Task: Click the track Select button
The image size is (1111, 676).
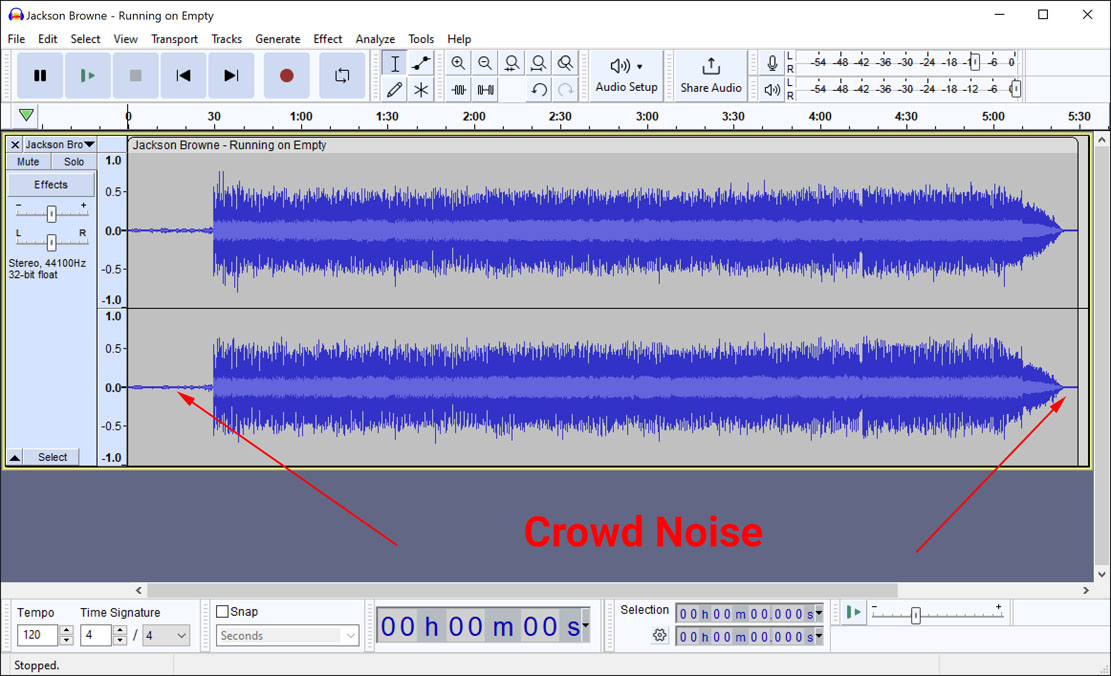Action: click(52, 457)
